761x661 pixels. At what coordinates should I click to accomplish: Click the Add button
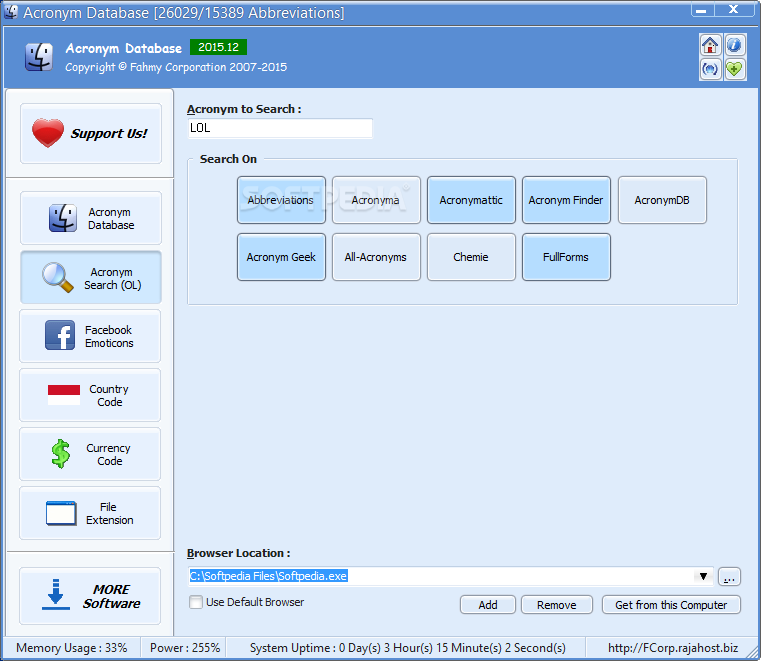[x=488, y=605]
